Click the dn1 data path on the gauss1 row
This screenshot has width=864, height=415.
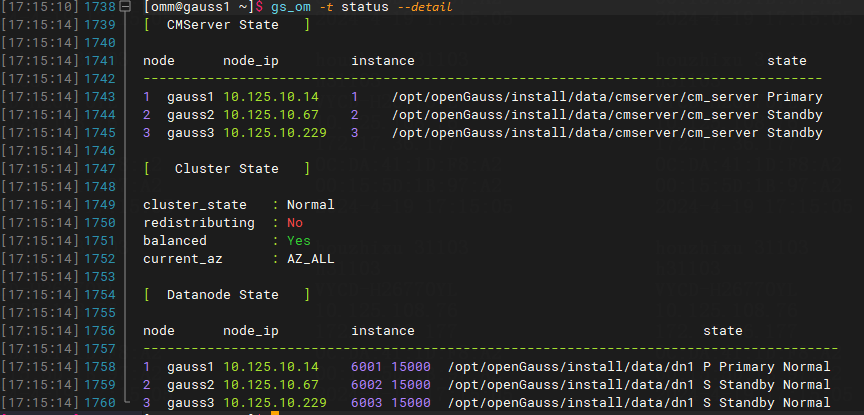(x=571, y=367)
